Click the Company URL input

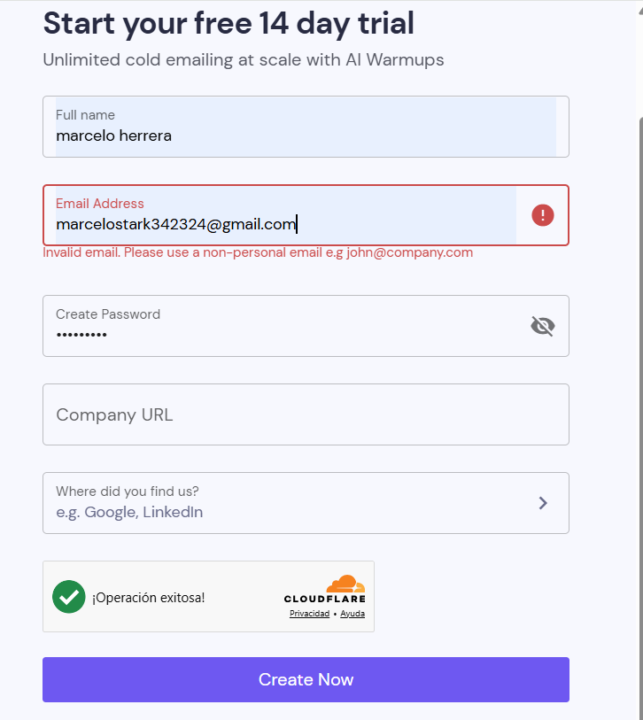click(x=306, y=414)
